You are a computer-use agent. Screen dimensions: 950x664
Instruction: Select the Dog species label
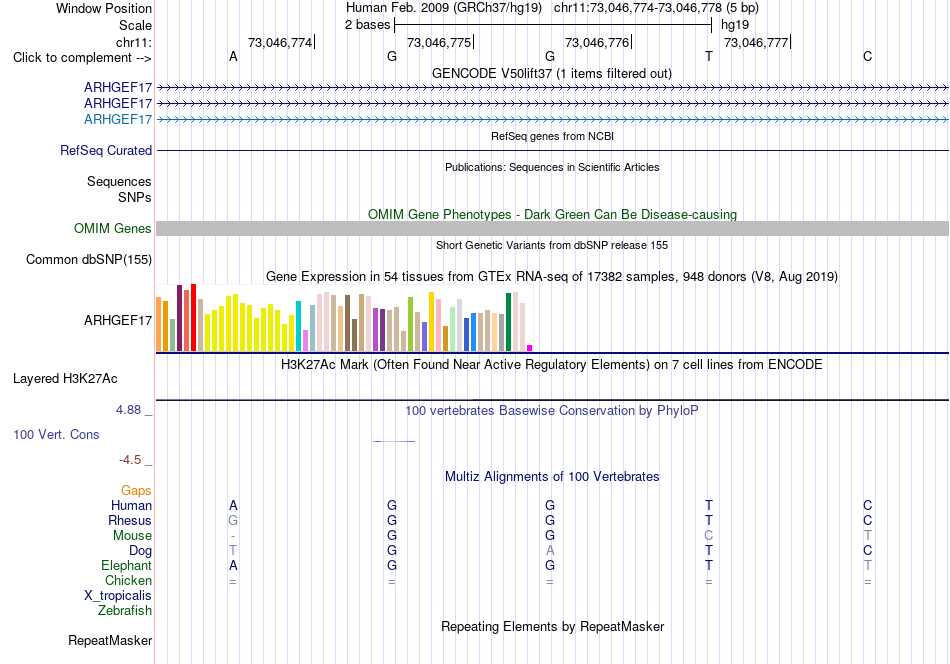(140, 551)
